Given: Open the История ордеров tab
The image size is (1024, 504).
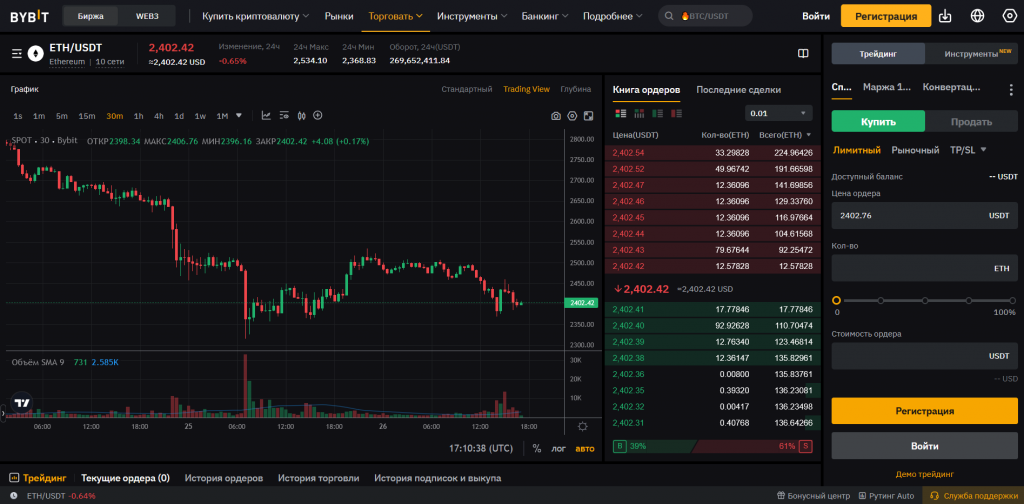Looking at the screenshot, I should 223,478.
